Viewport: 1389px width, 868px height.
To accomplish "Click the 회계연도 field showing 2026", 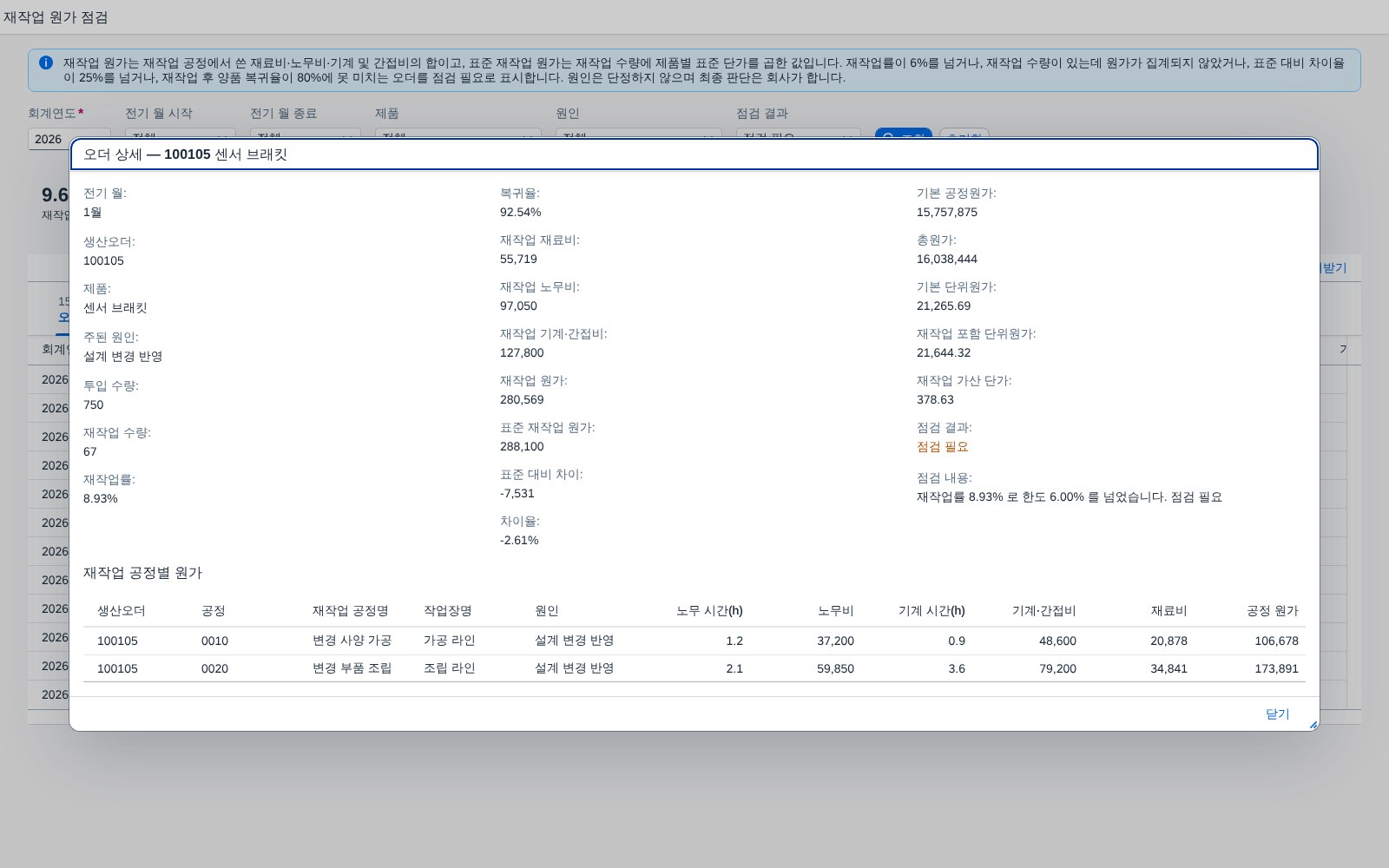I will (69, 139).
